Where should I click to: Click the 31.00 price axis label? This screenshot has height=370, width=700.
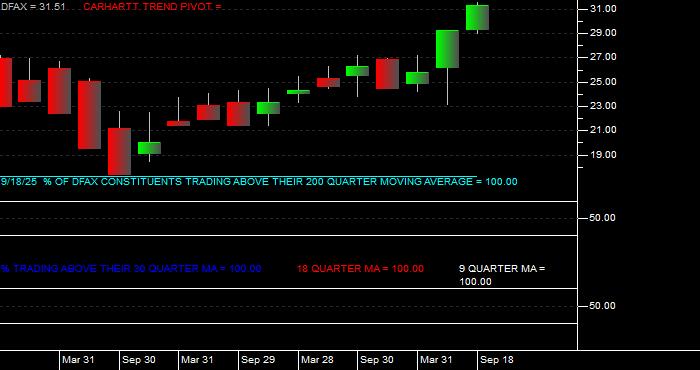point(603,9)
